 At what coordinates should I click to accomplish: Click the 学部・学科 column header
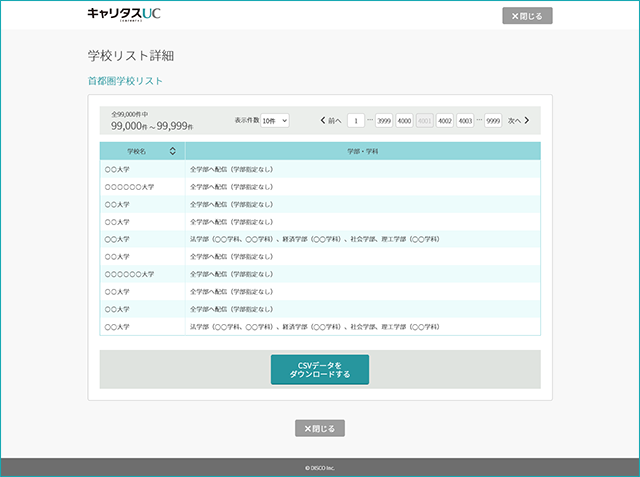(x=363, y=151)
